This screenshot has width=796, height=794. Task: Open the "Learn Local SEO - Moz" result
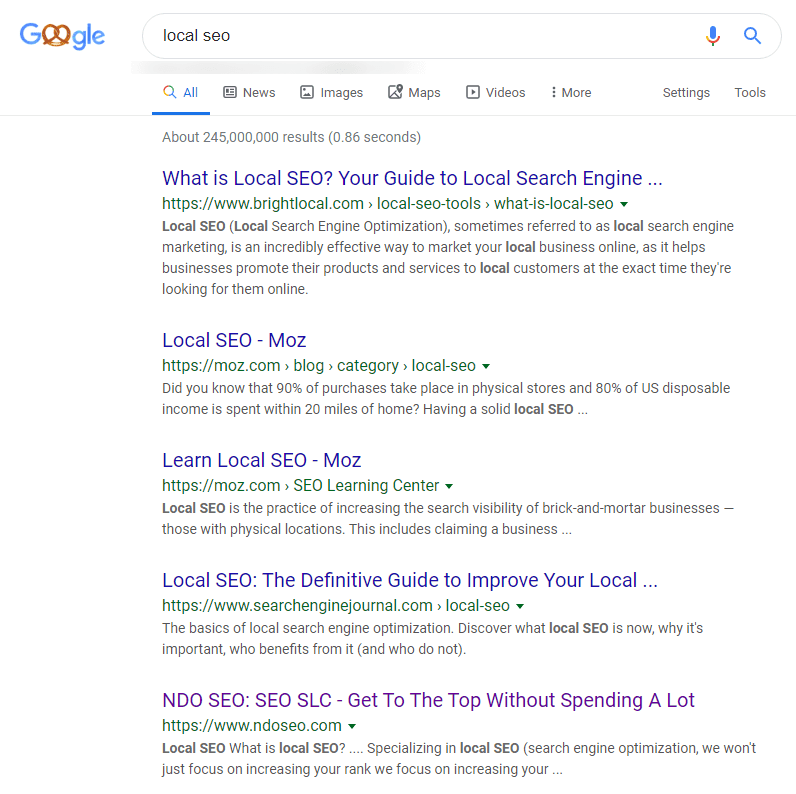point(261,460)
